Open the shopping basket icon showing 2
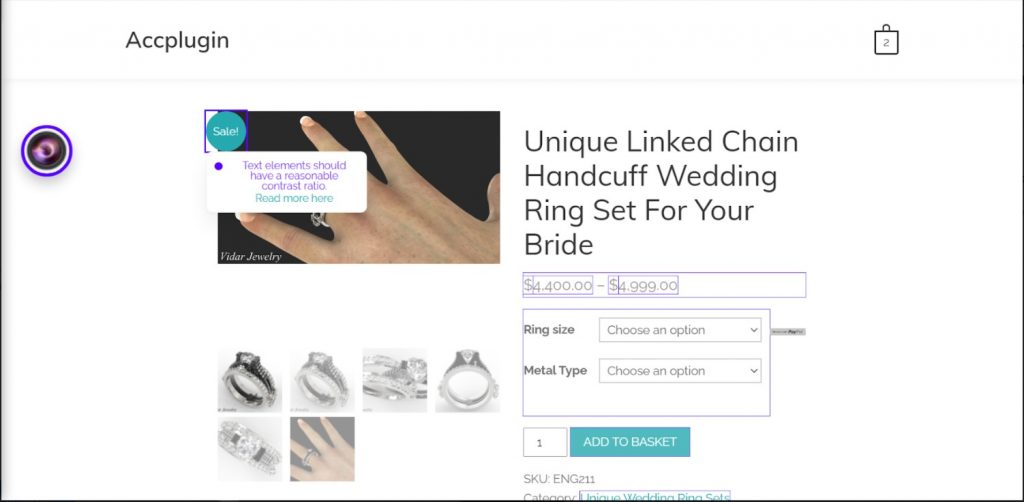1024x502 pixels. 886,40
